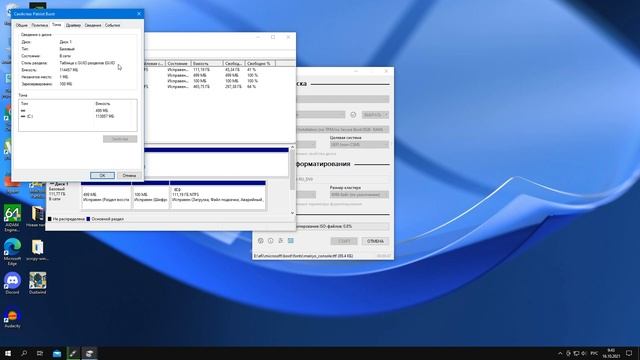Viewport: 640px width, 360px height.
Task: Open Rufus about info icon
Action: [271, 241]
